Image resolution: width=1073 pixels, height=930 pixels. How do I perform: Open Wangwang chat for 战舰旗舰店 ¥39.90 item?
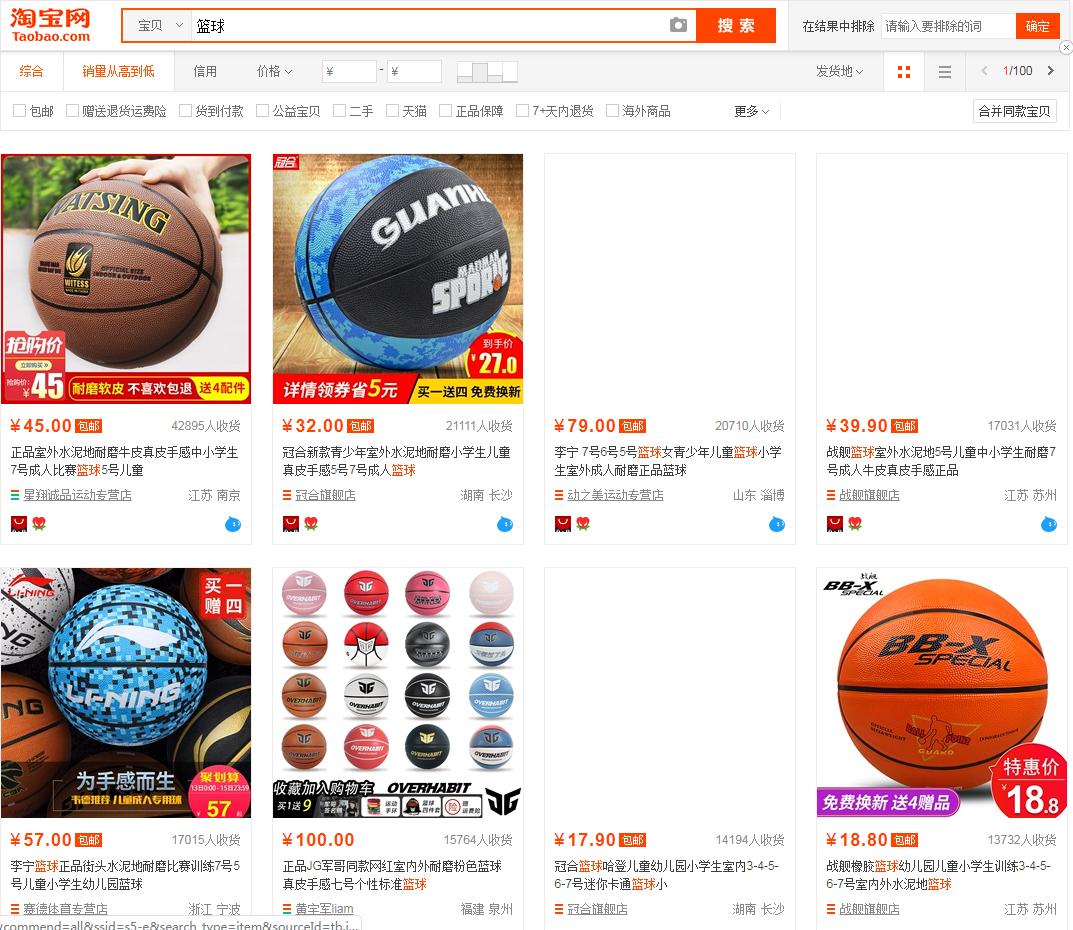1048,524
